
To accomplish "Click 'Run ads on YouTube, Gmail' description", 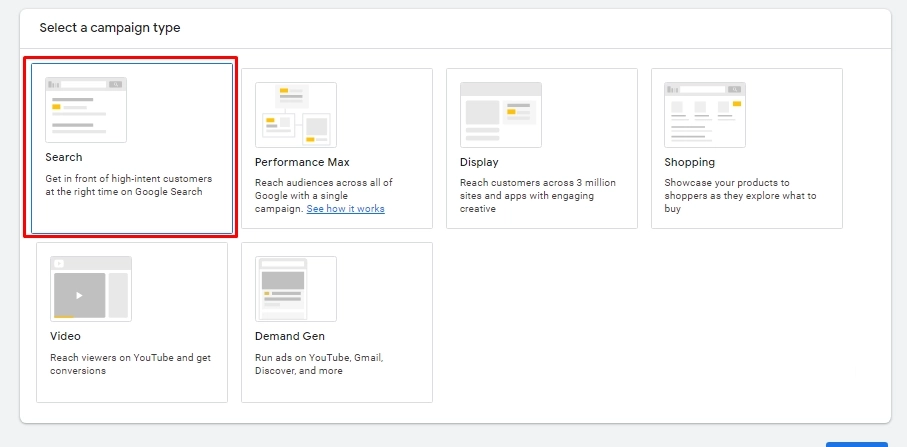I will [319, 364].
